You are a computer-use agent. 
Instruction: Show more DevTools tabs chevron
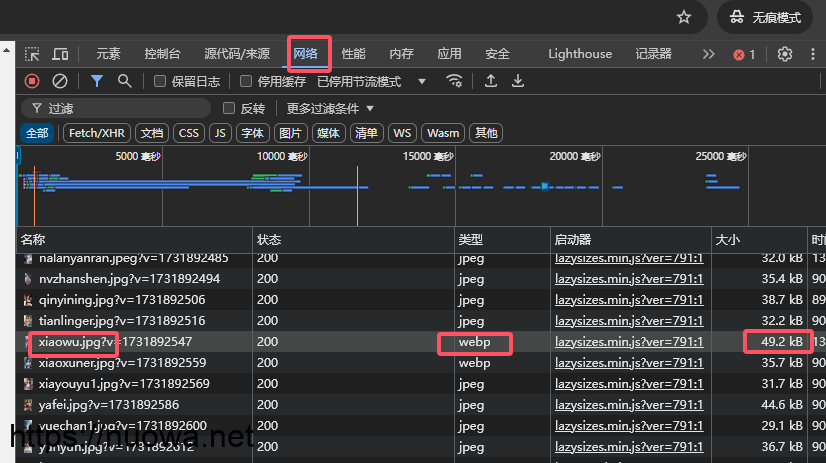pos(709,54)
